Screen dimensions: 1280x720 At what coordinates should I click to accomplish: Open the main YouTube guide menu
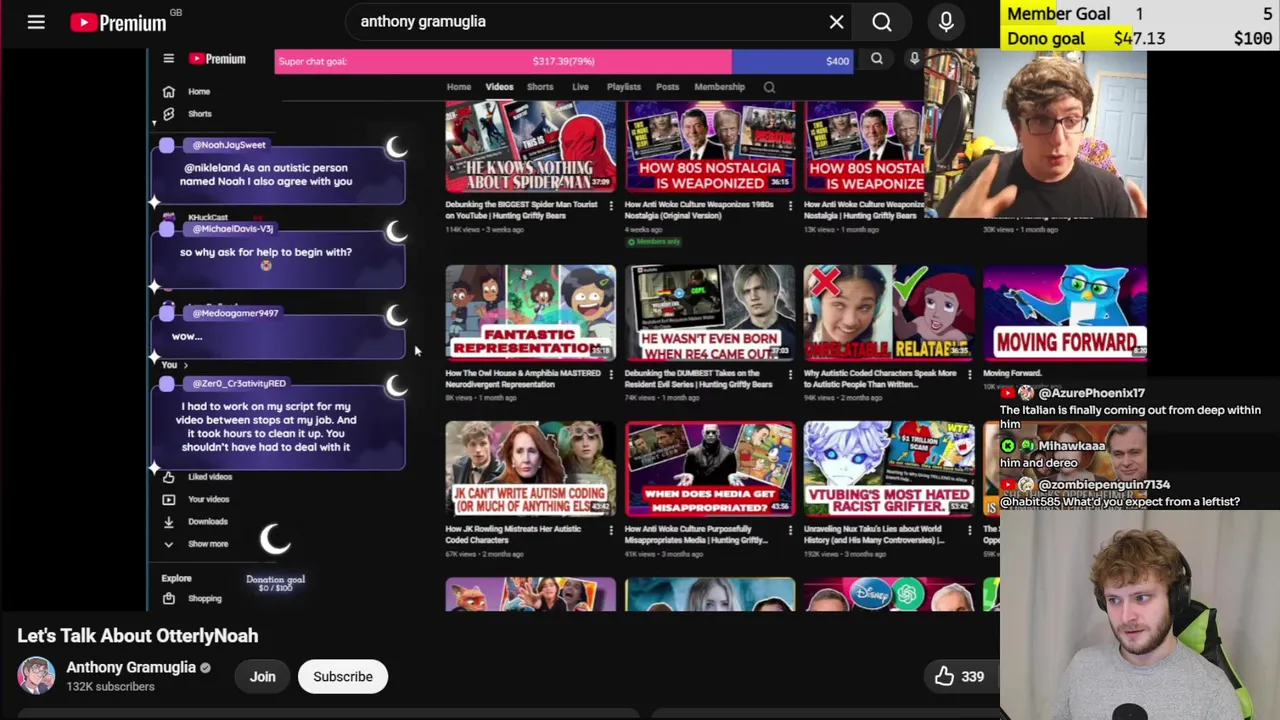click(36, 21)
